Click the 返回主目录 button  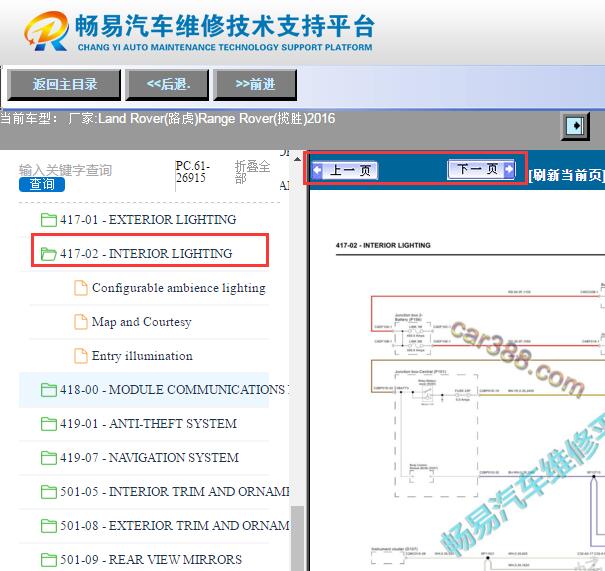tap(64, 85)
